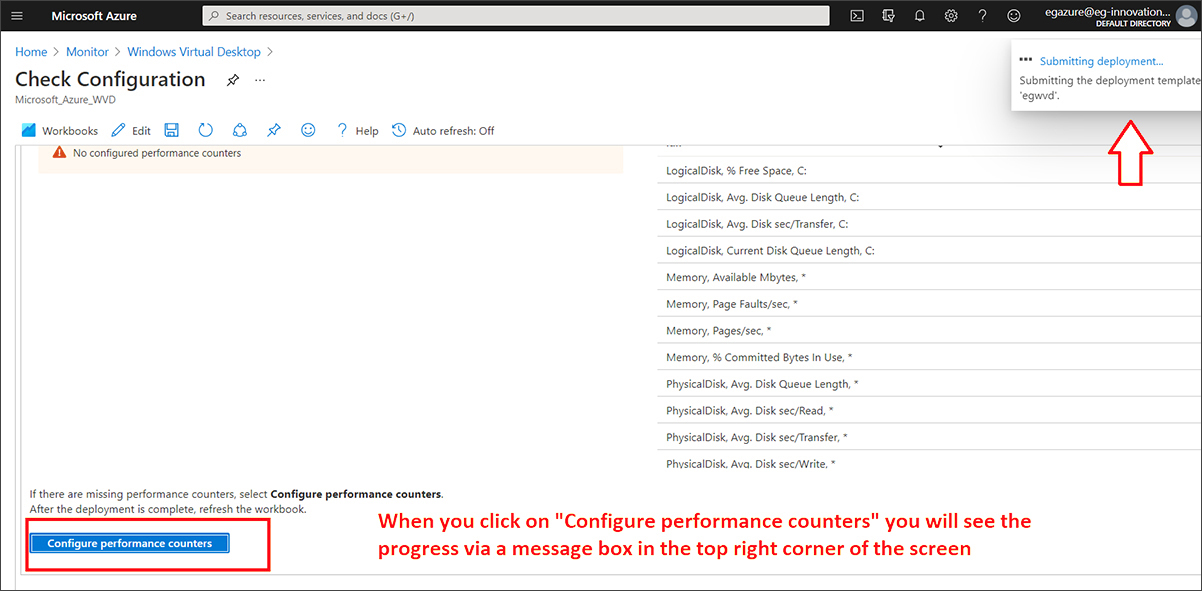Select LogicalDisk, Avg. Disk Queue Length, C: row

929,198
